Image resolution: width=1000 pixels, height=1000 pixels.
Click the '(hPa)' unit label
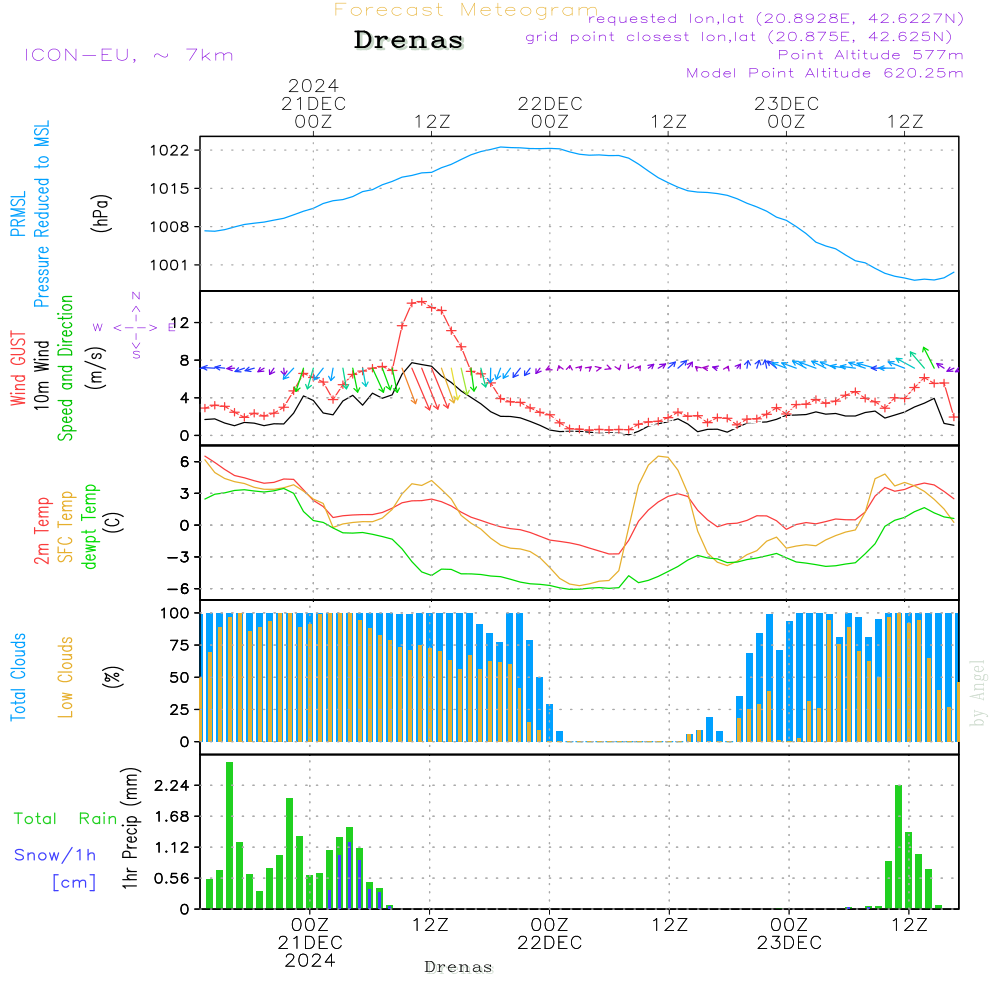pos(101,213)
